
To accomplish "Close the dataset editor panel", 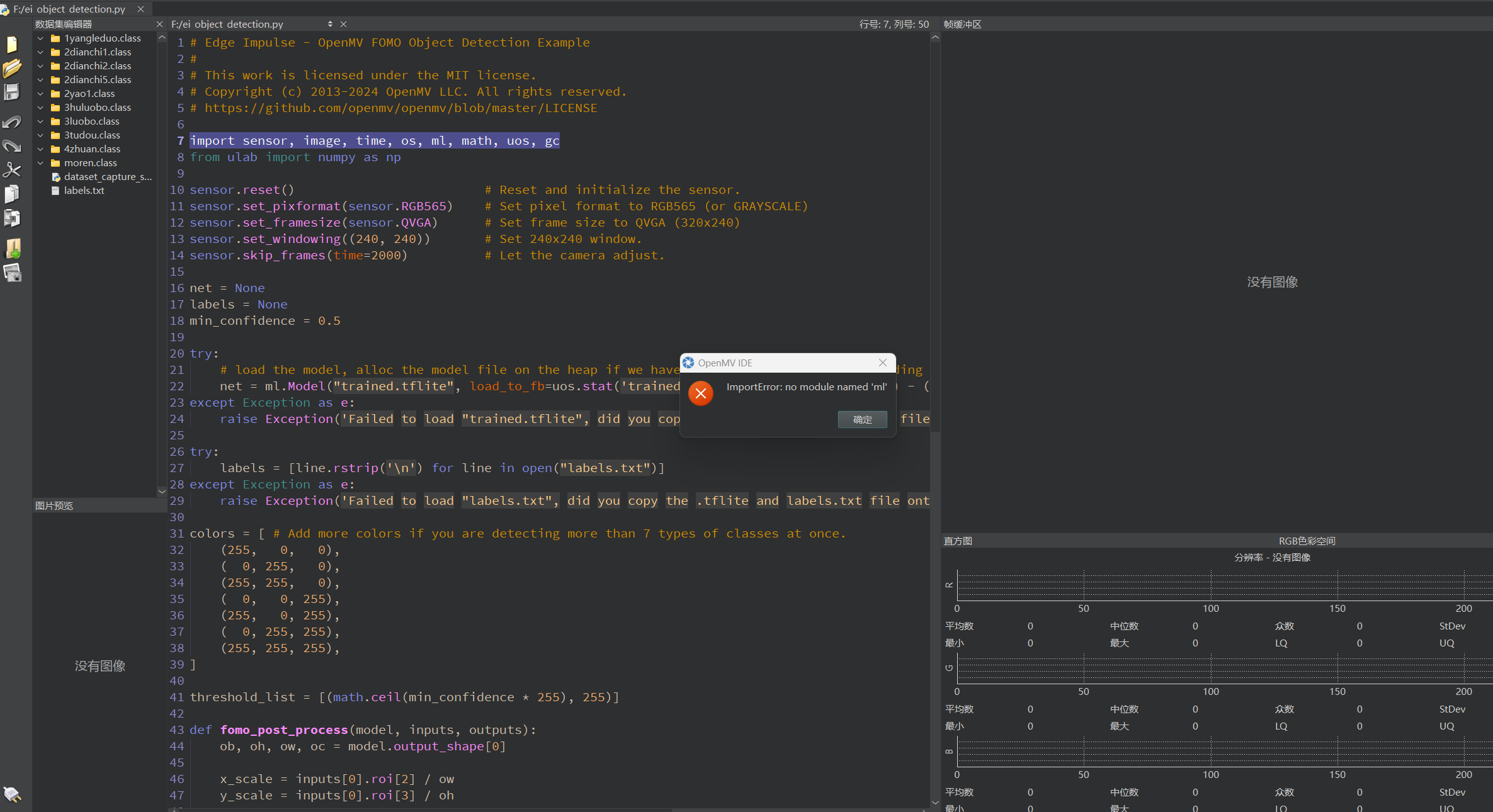I will (159, 24).
